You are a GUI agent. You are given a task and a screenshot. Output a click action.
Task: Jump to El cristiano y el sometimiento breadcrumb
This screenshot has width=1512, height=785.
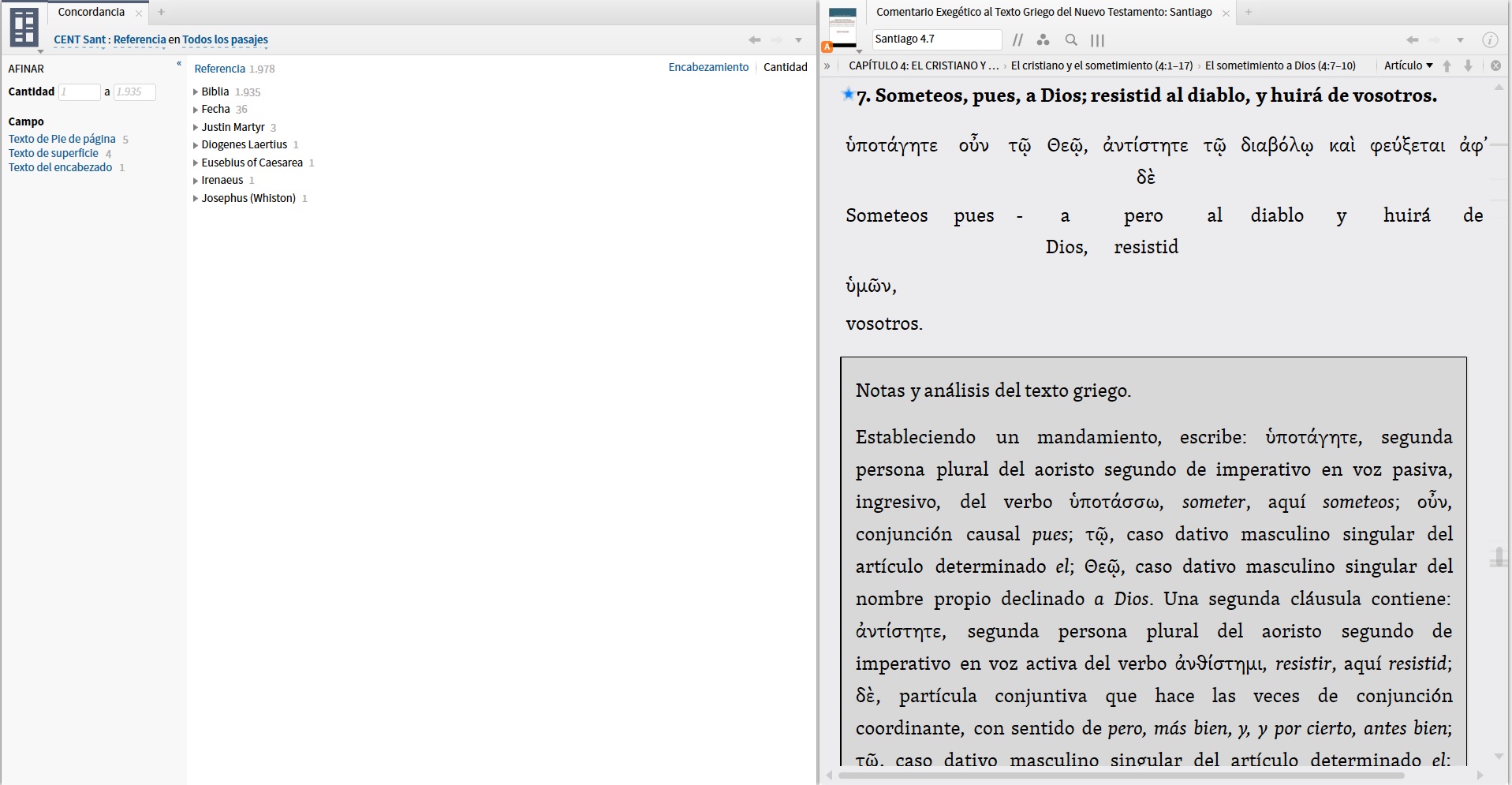tap(1102, 65)
